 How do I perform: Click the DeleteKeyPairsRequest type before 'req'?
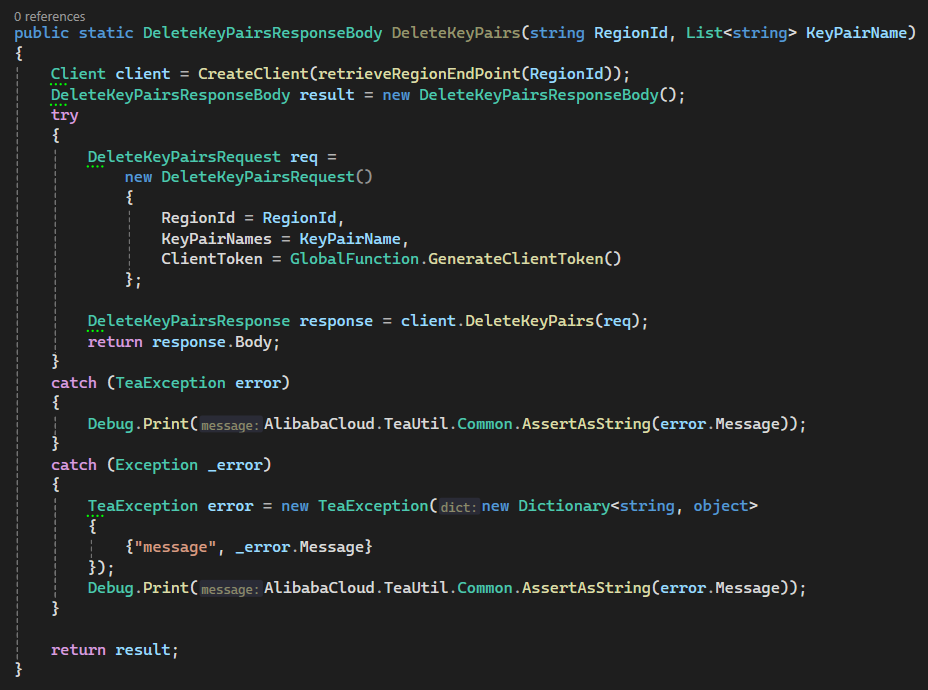pyautogui.click(x=184, y=157)
